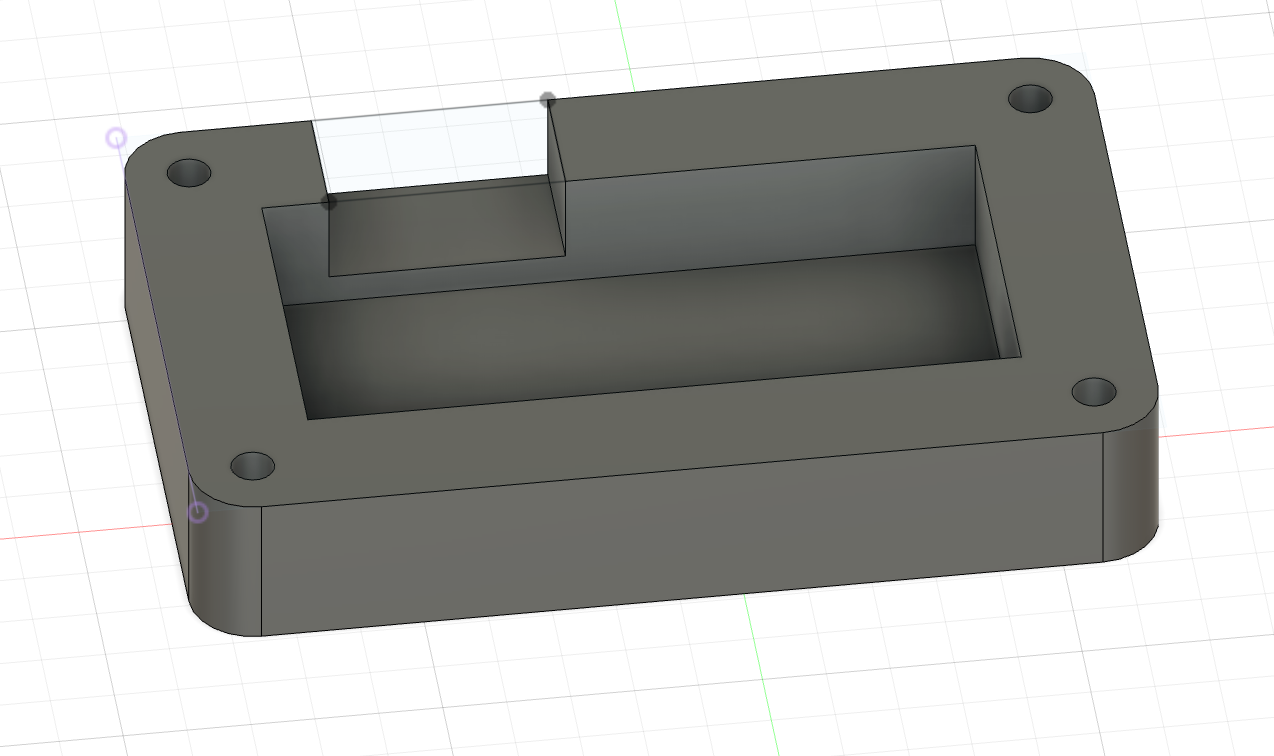Viewport: 1274px width, 756px height.
Task: Select the bottom-right screw hole
Action: pos(1093,391)
